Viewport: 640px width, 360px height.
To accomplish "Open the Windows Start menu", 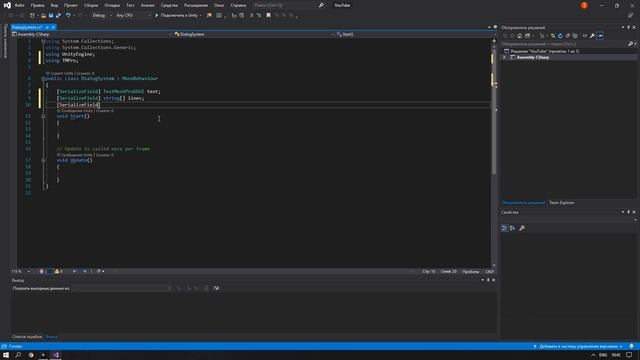I will (x=6, y=355).
